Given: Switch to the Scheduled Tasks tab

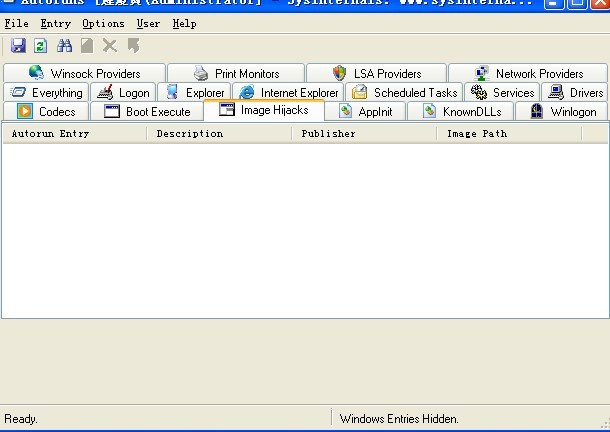Looking at the screenshot, I should click(404, 93).
